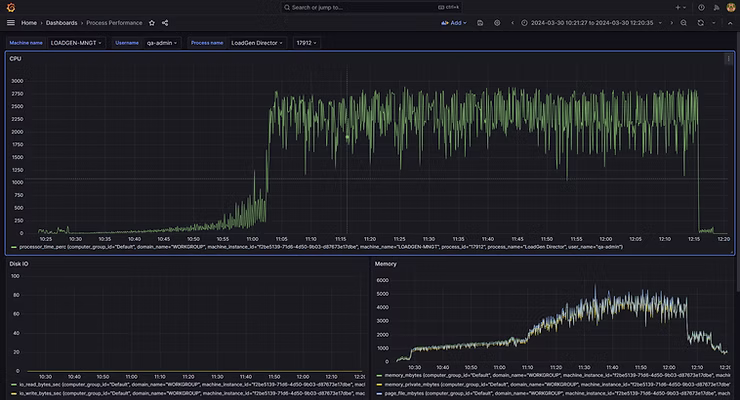Click the Search or jump to field

coord(371,8)
